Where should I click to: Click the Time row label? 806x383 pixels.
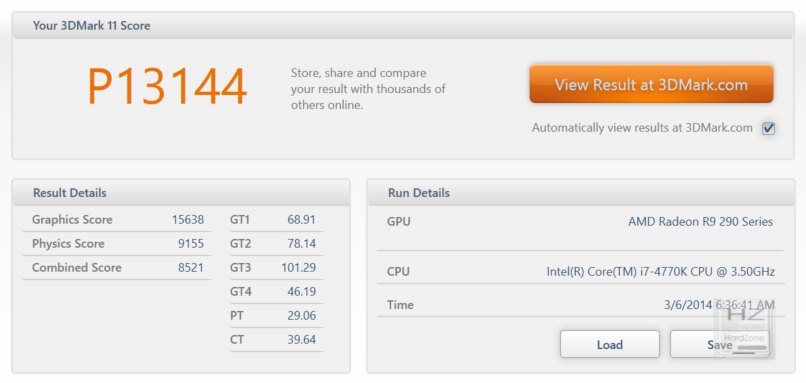[400, 305]
